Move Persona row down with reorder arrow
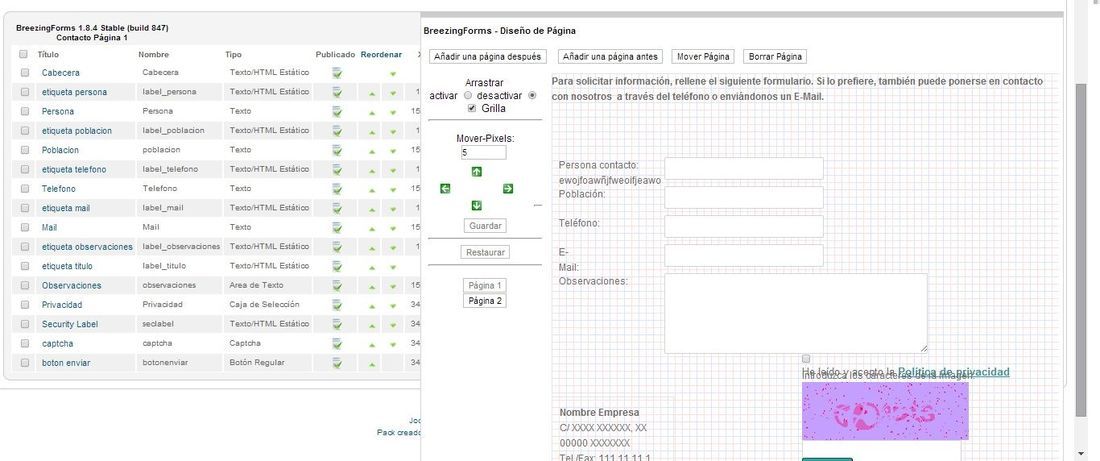 (393, 112)
